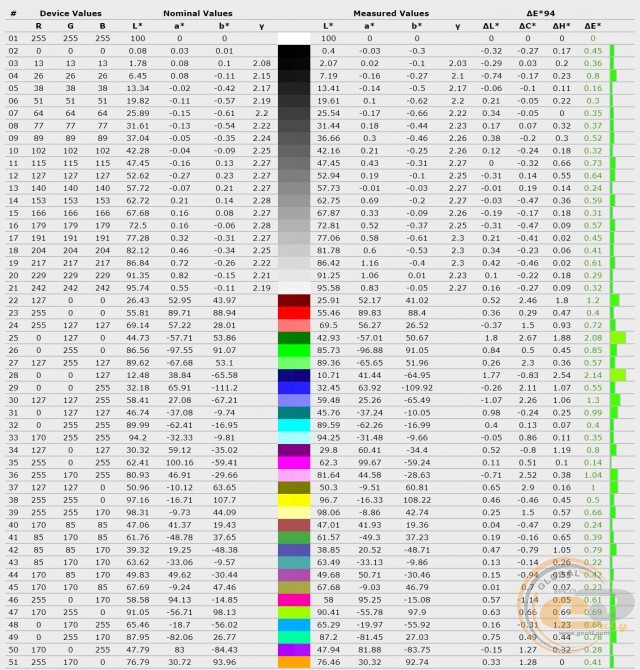Click nominal b* value '107.7'

coord(224,500)
